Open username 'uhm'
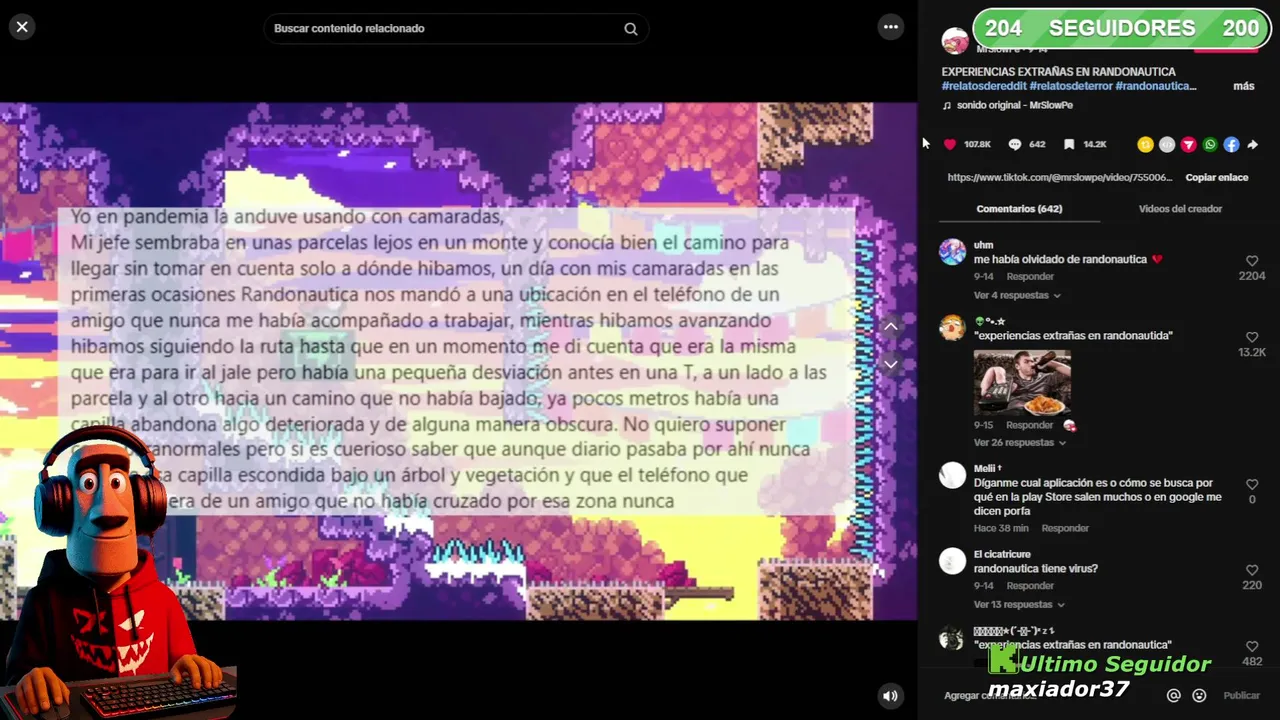1280x720 pixels. 983,245
